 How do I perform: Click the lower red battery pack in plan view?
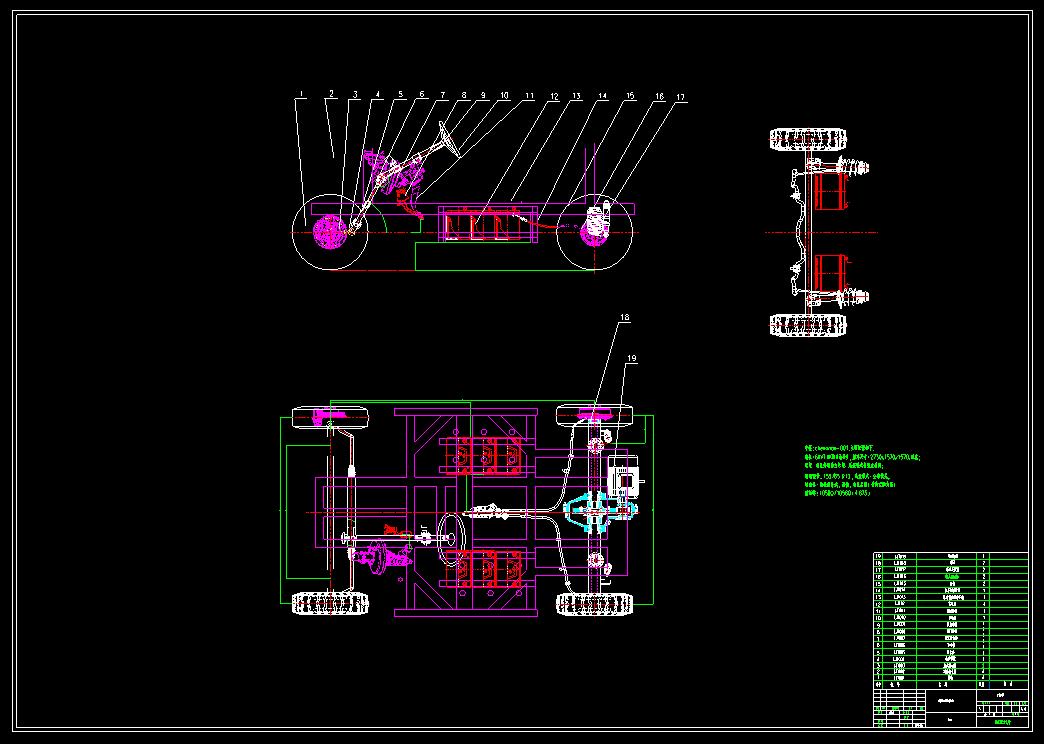pyautogui.click(x=483, y=569)
